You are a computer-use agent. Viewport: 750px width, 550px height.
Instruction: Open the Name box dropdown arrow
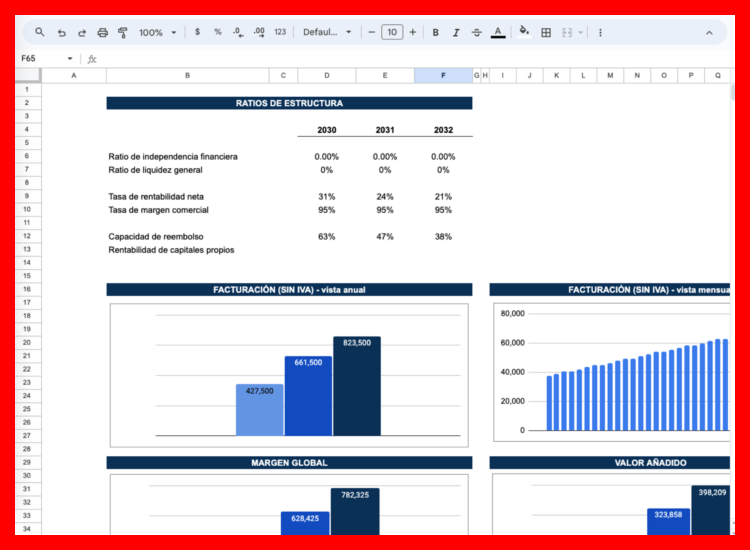click(70, 58)
